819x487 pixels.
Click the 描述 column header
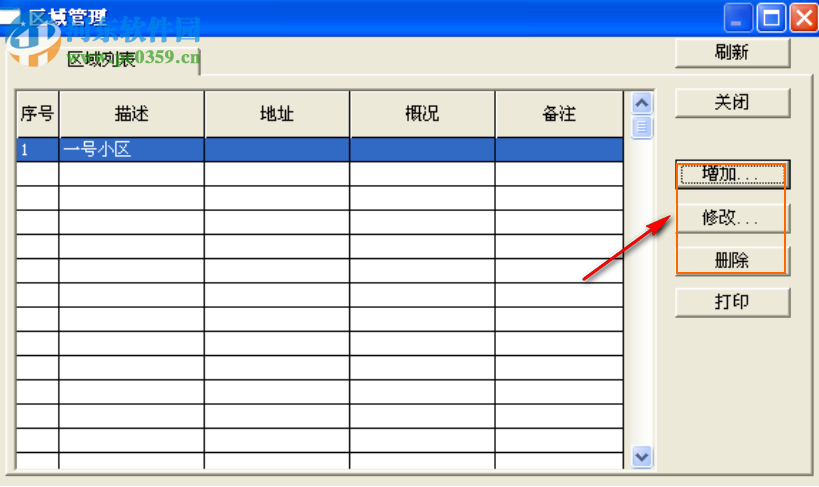tap(132, 114)
